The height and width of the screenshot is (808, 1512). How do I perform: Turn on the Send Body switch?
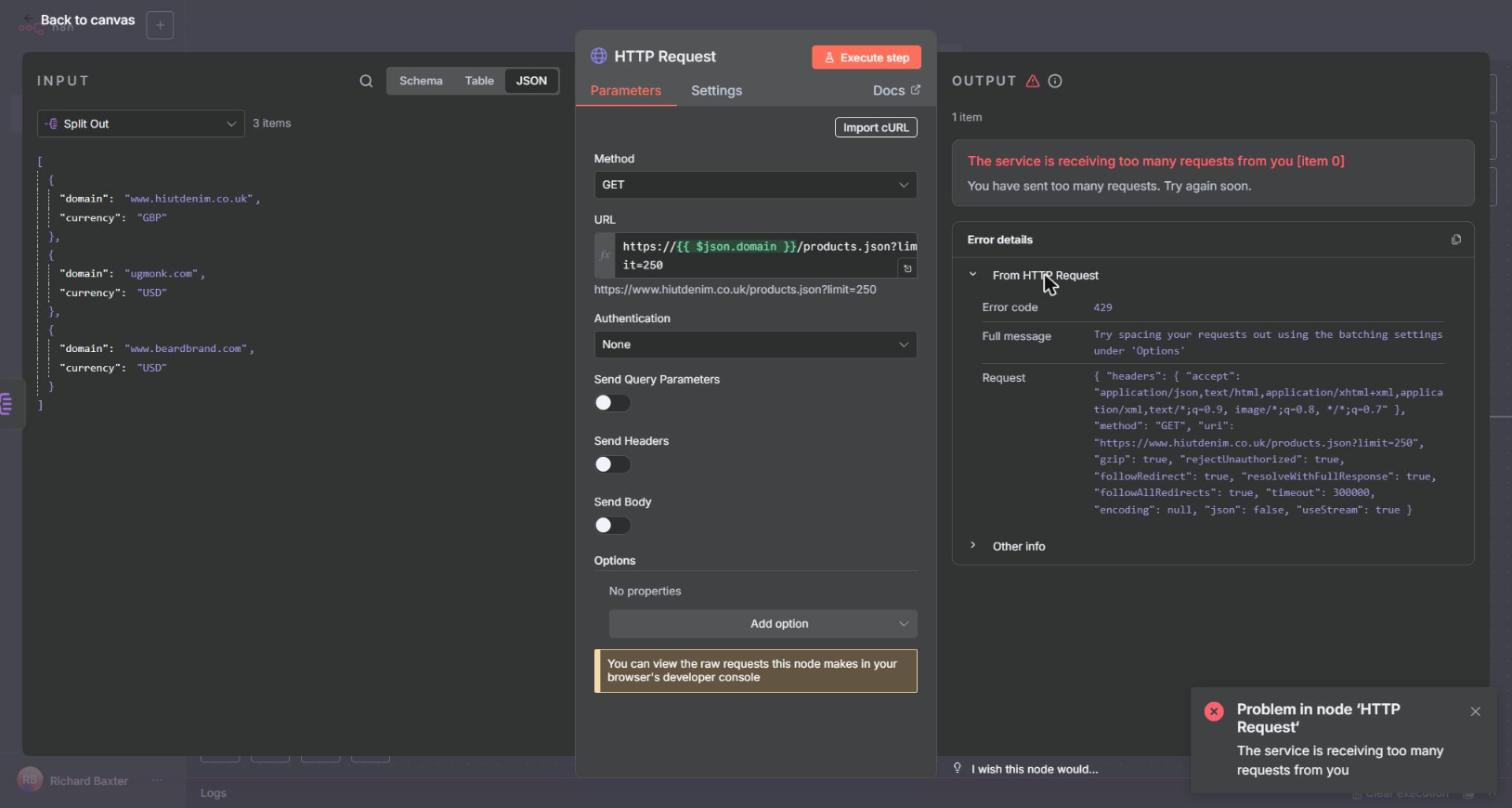(612, 525)
